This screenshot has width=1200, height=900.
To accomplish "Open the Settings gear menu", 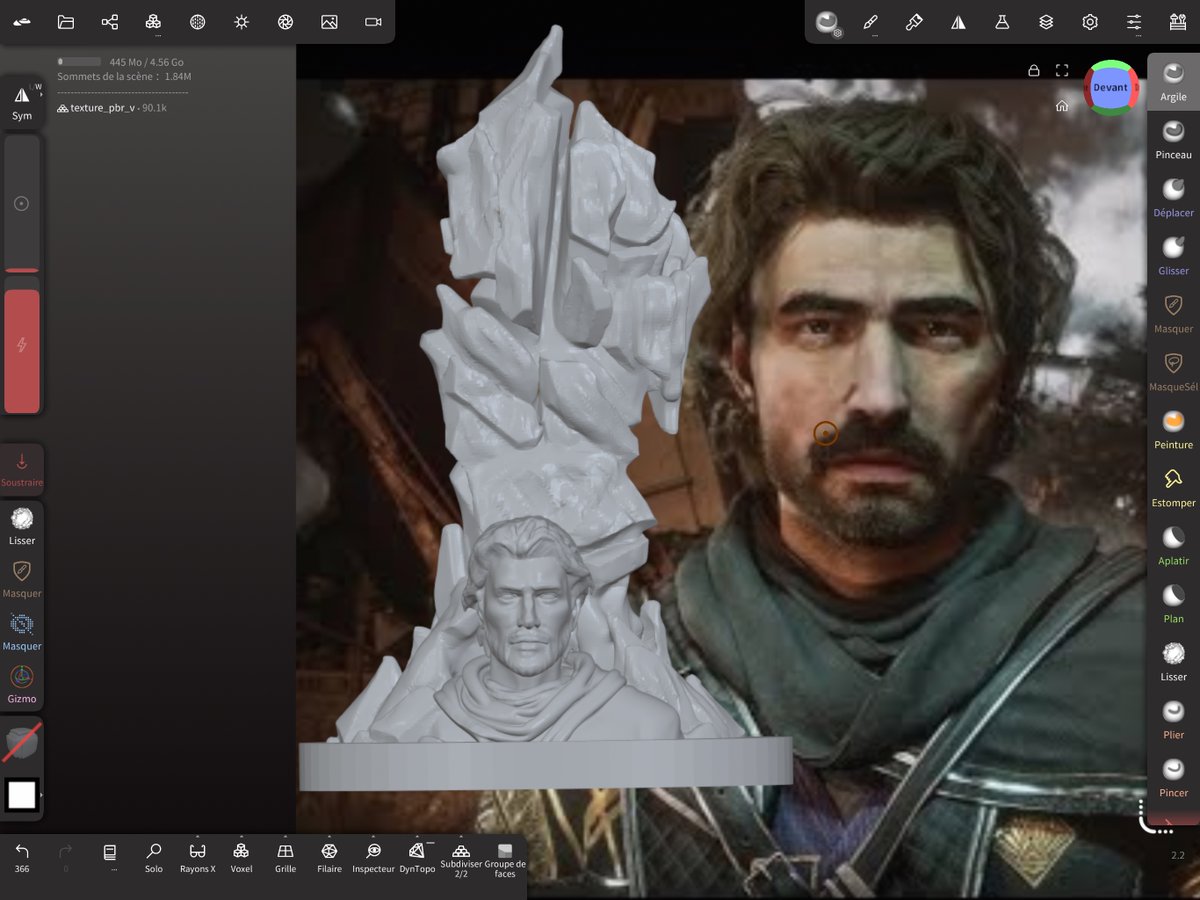I will pos(1090,22).
